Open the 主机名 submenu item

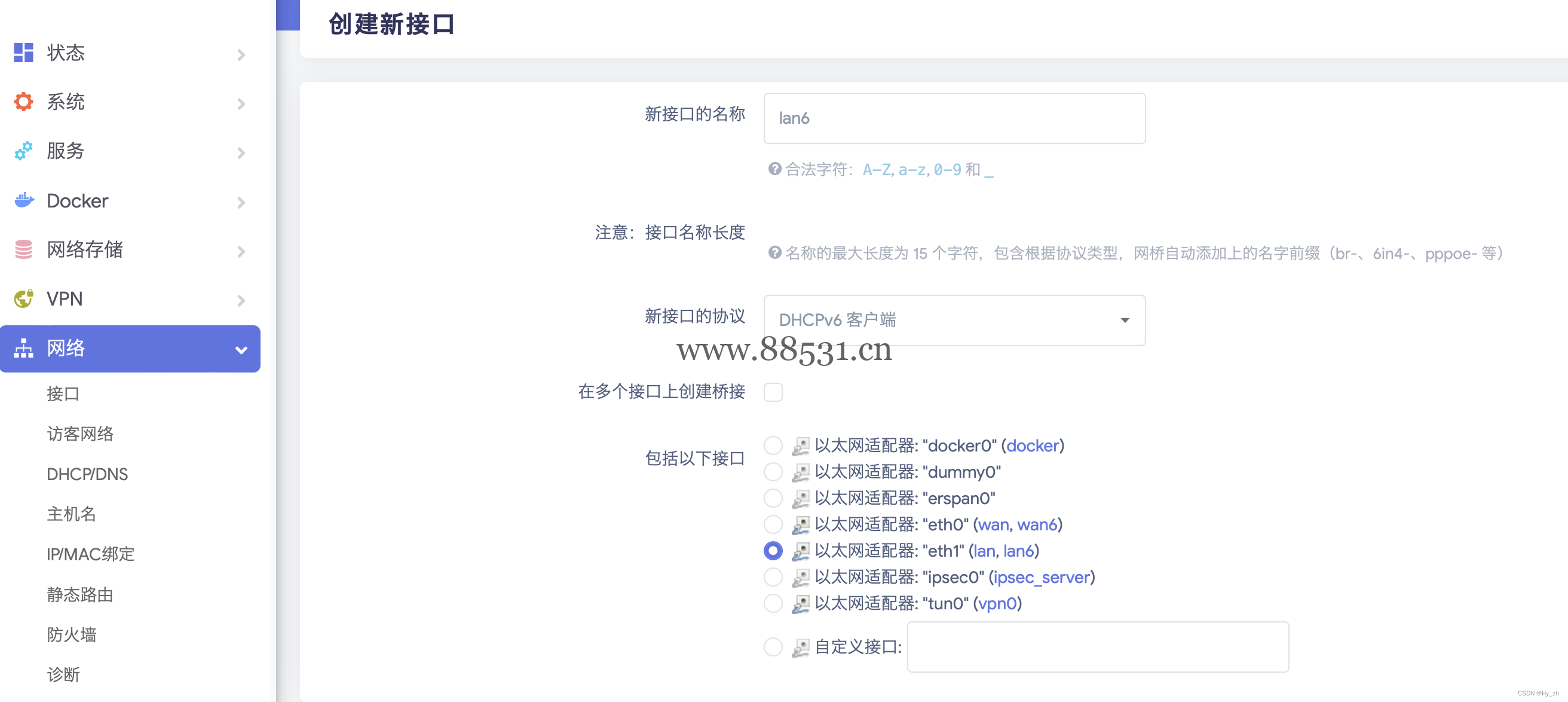tap(72, 514)
